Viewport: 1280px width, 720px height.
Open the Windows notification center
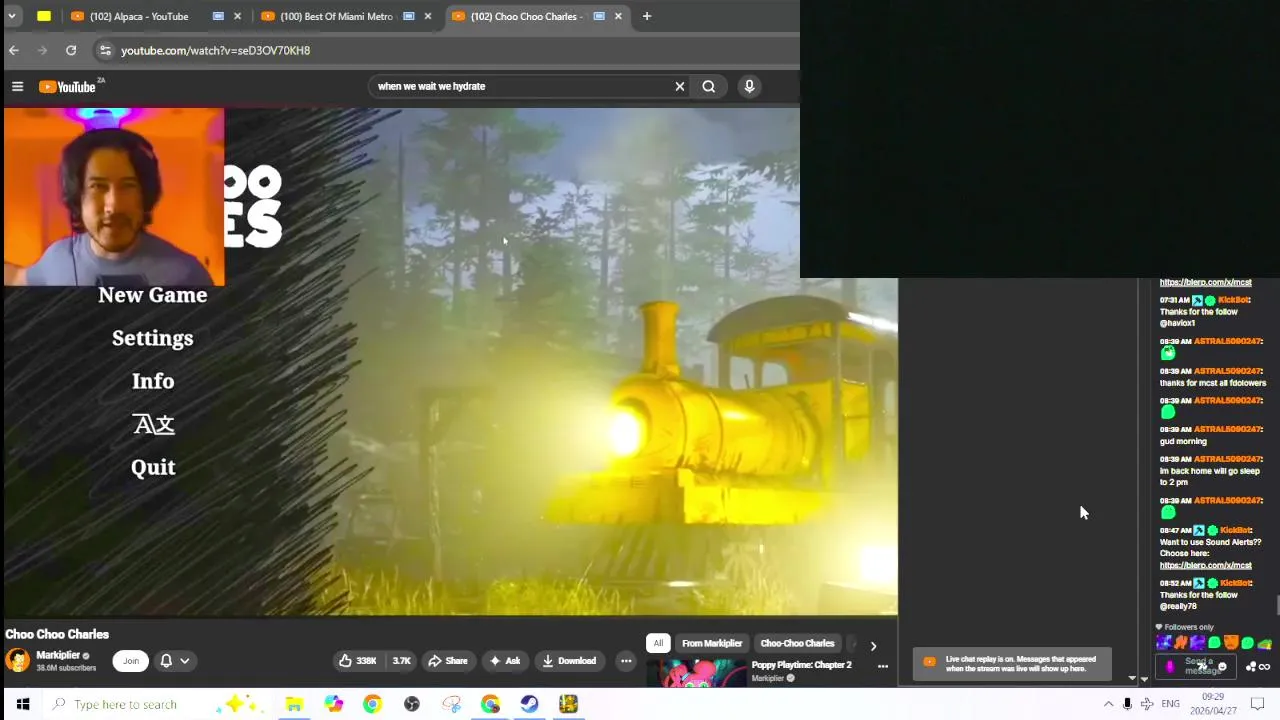(1258, 704)
